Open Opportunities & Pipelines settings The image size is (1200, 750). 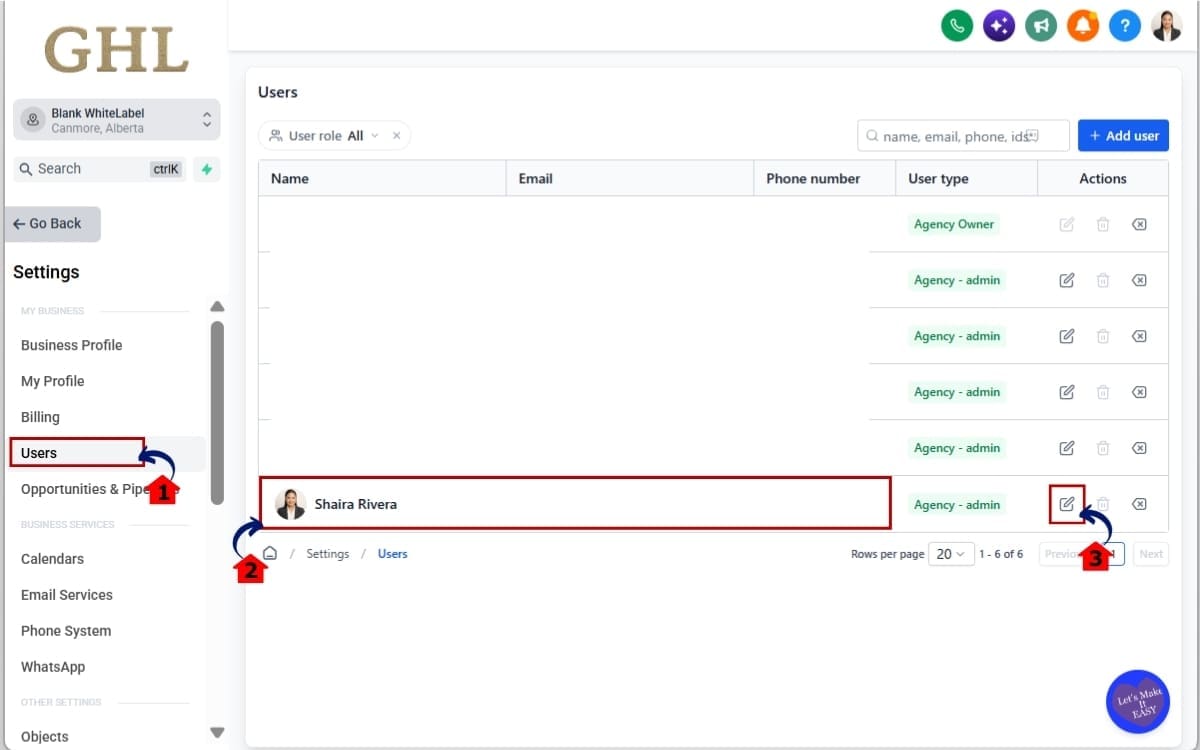click(x=85, y=489)
